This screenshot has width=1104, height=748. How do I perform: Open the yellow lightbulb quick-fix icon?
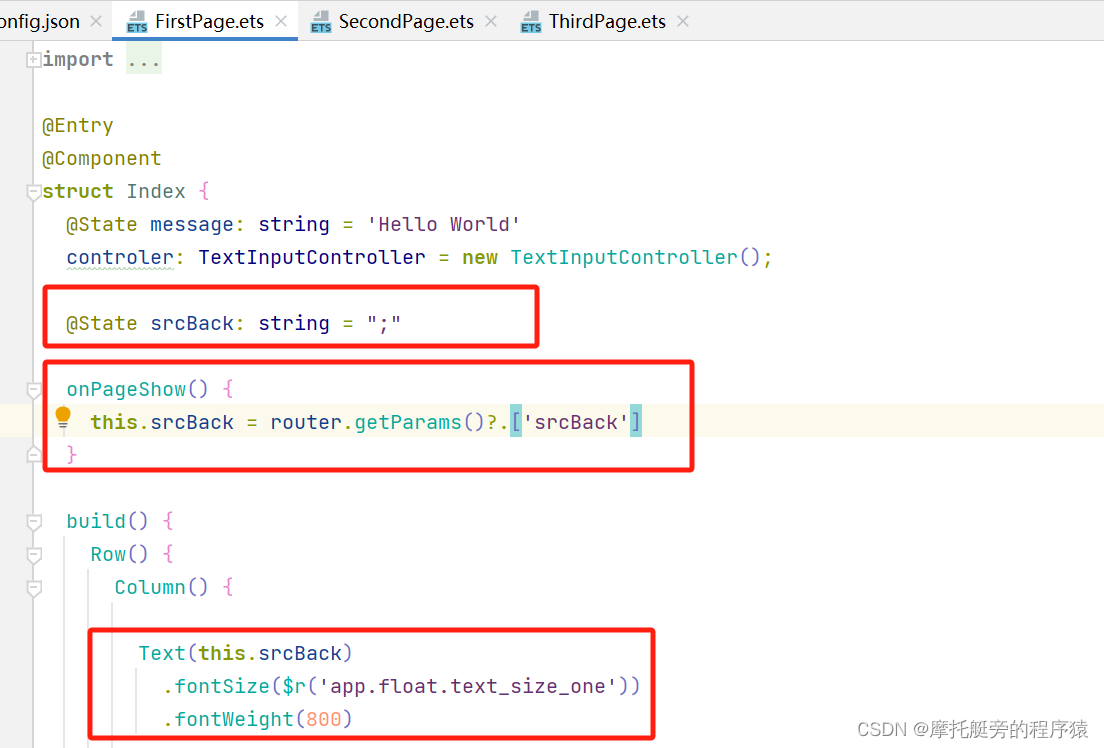63,418
